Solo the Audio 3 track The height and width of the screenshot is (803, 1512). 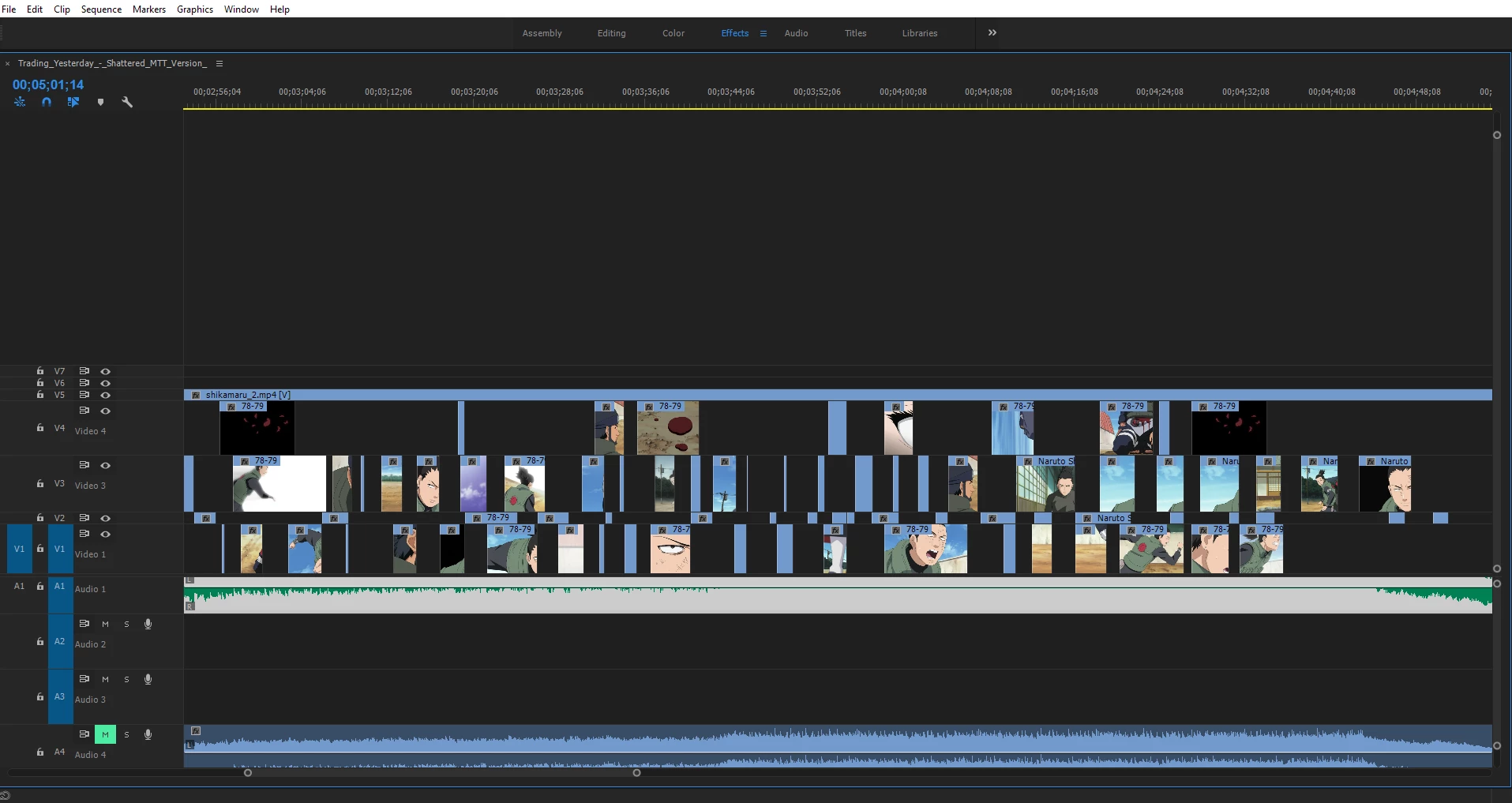click(x=126, y=679)
